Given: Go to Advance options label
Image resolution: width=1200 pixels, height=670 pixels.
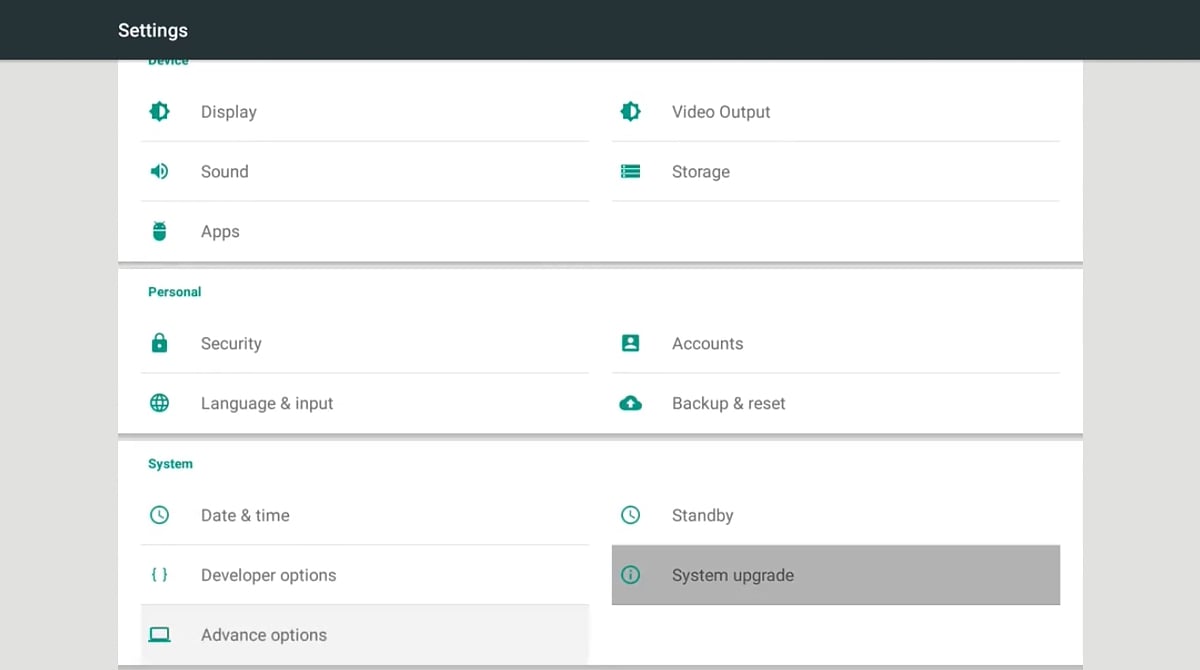Looking at the screenshot, I should pyautogui.click(x=264, y=635).
